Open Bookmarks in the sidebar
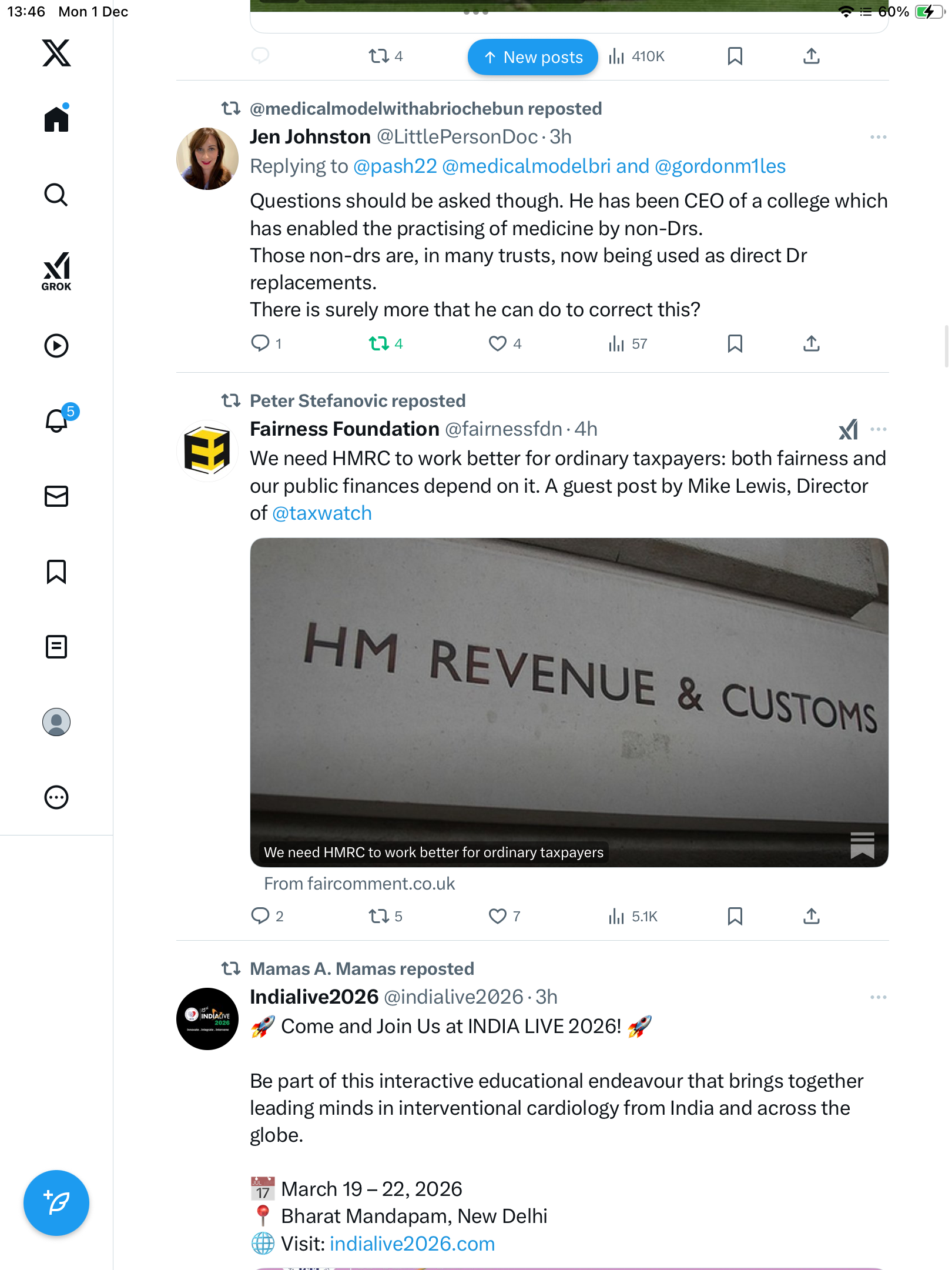Screen dimensions: 952x1270 (56, 571)
